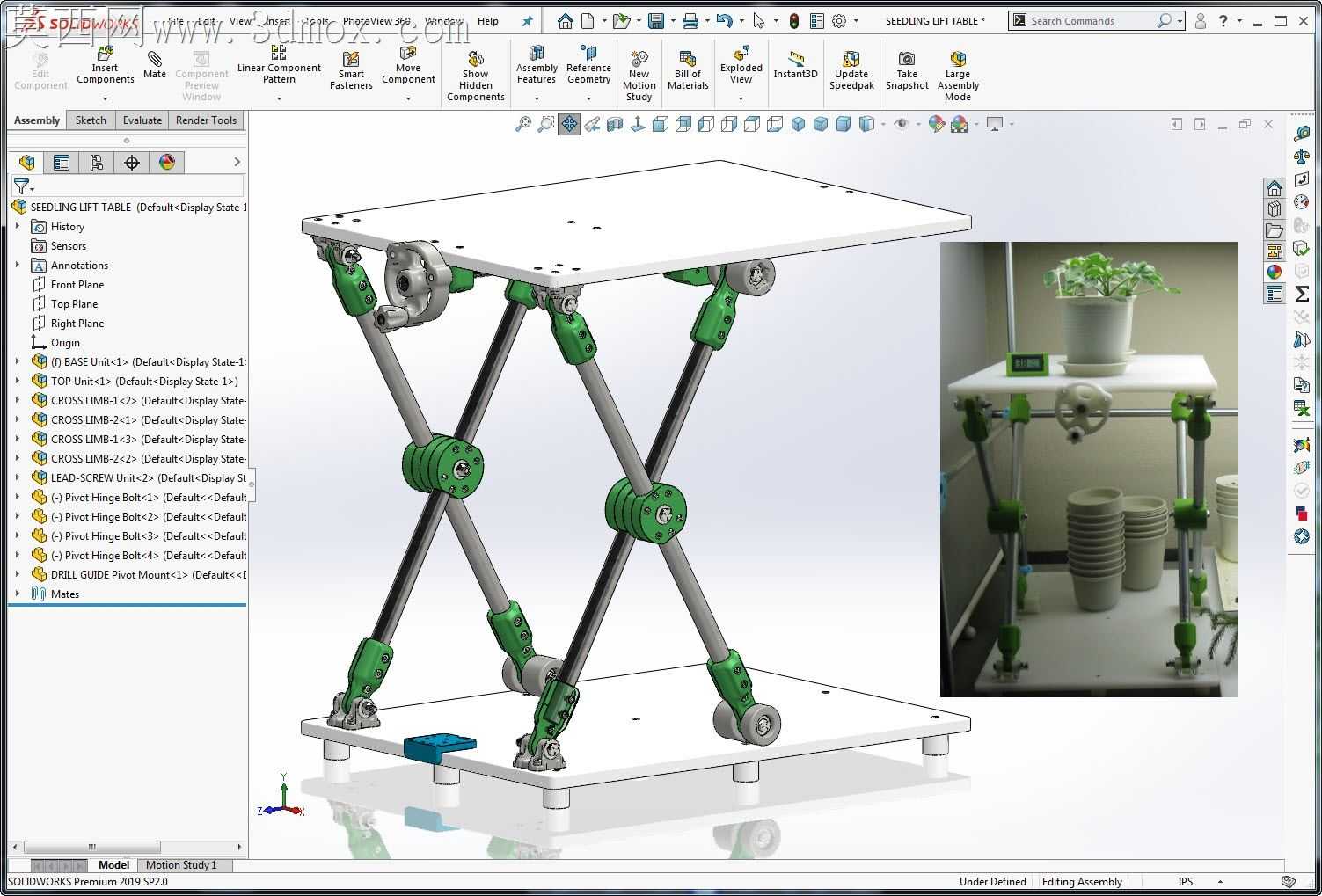Click Smart Fasteners in the ribbon
Image resolution: width=1322 pixels, height=896 pixels.
point(351,69)
